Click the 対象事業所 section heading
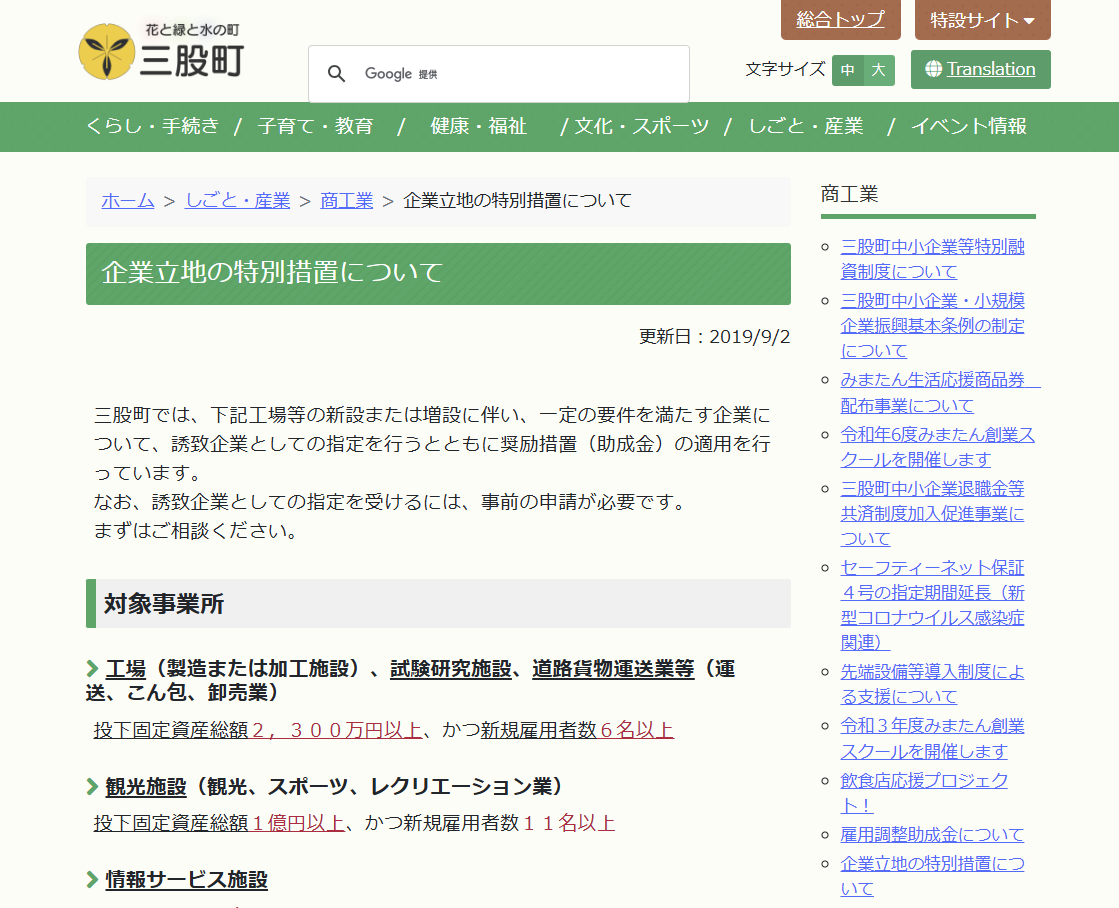Screen dimensions: 1119x908 point(438,604)
